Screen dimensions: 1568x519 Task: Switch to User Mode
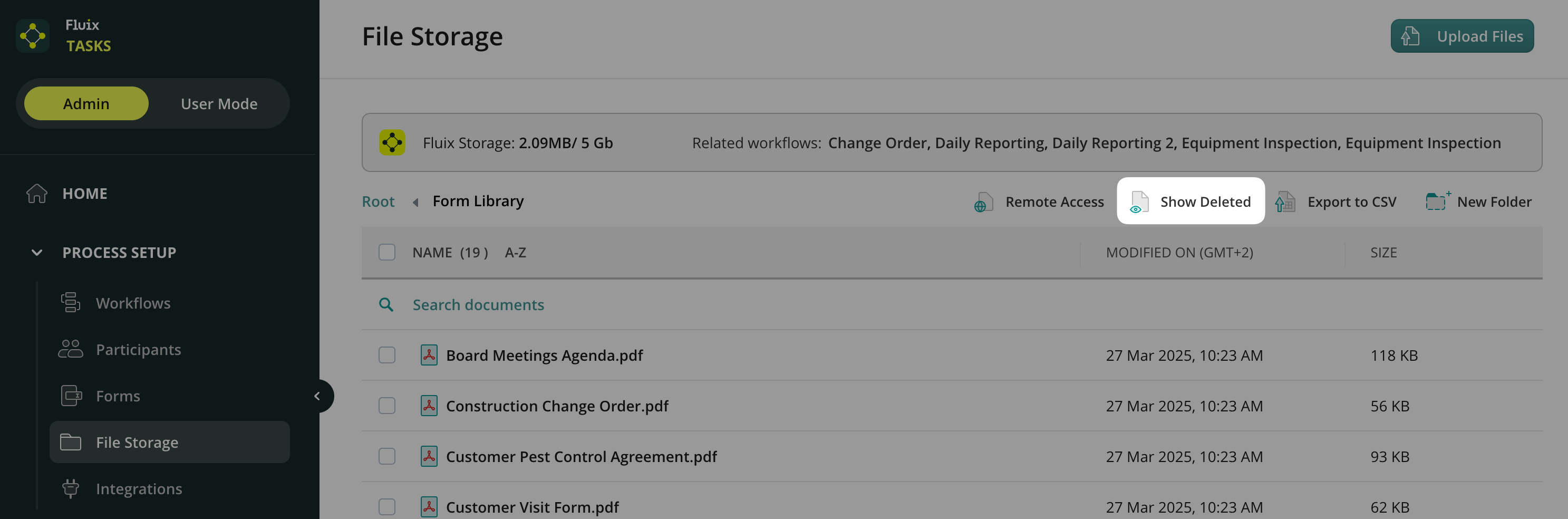click(218, 103)
